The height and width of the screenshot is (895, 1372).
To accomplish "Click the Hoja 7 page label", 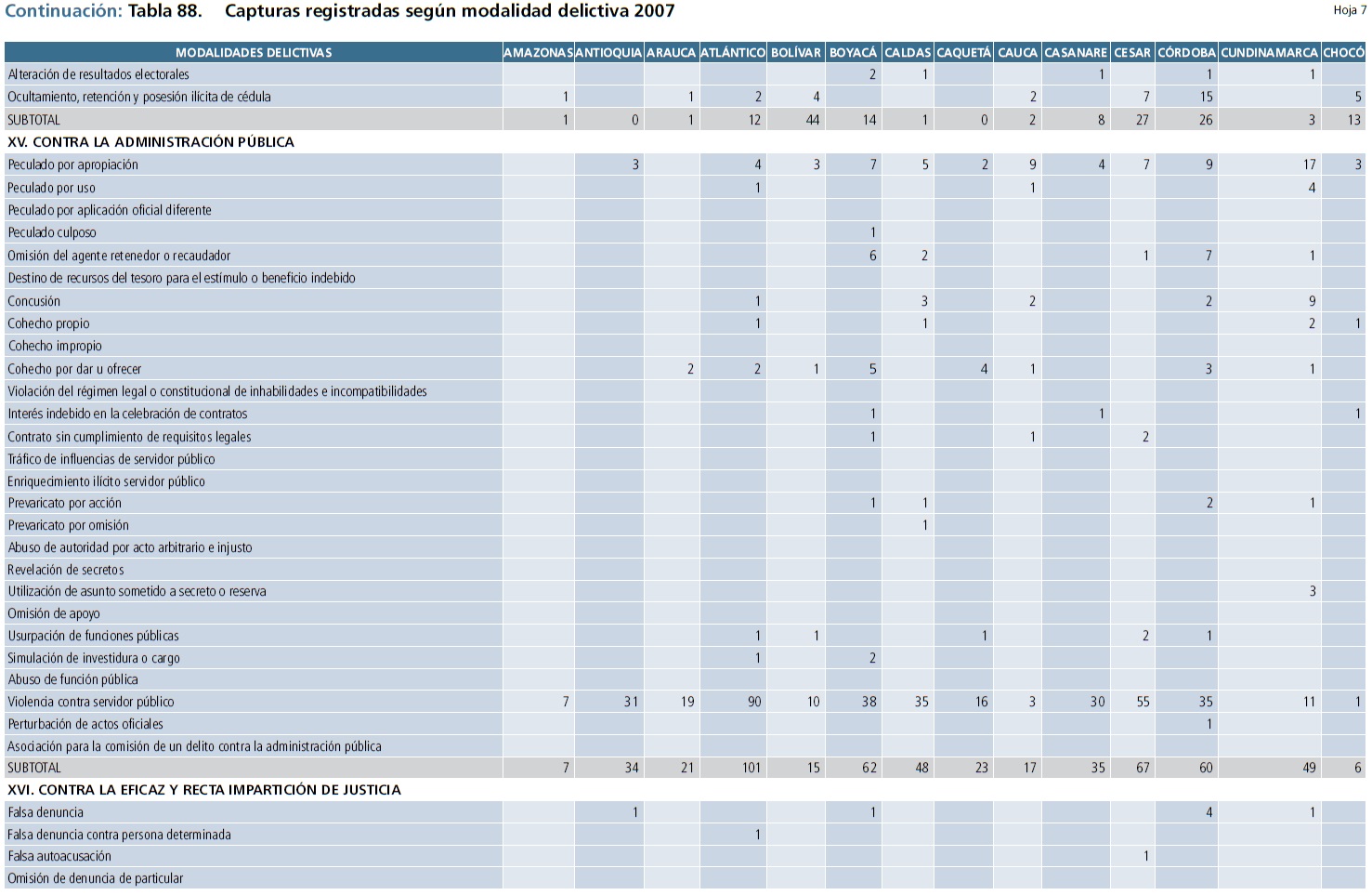I will (x=1349, y=10).
